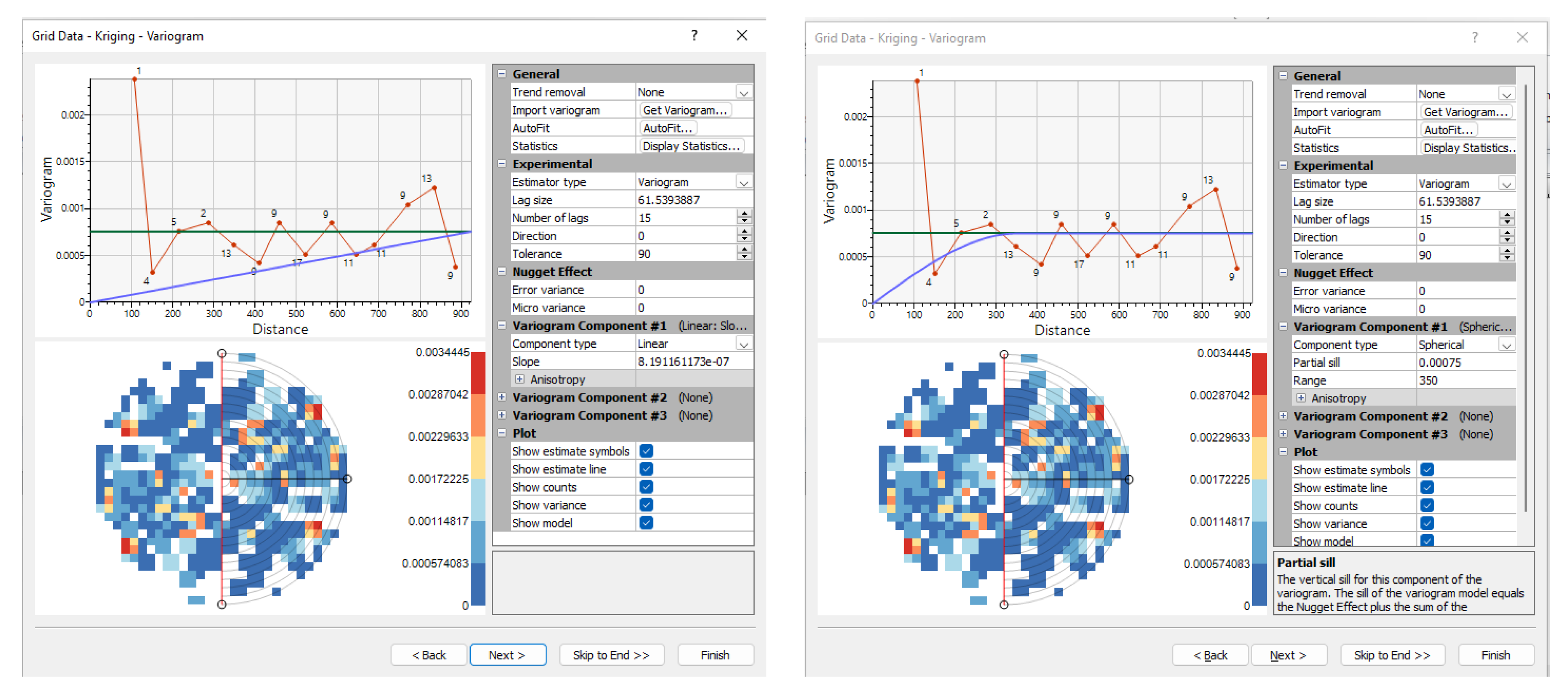Expand Anisotropy row in right dialog
The height and width of the screenshot is (693, 1568).
[x=1301, y=398]
